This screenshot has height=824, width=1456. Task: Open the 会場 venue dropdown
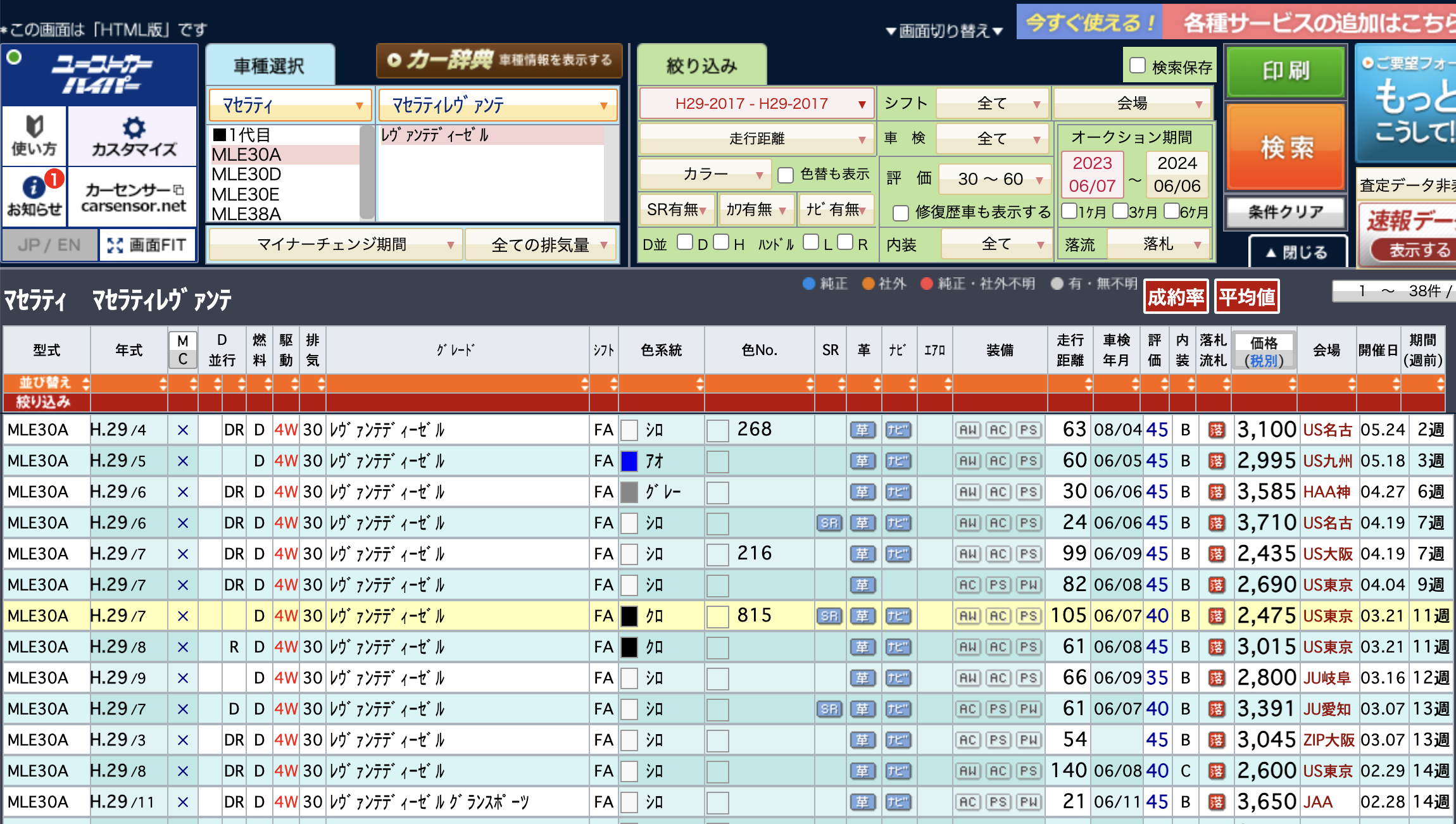(1132, 104)
